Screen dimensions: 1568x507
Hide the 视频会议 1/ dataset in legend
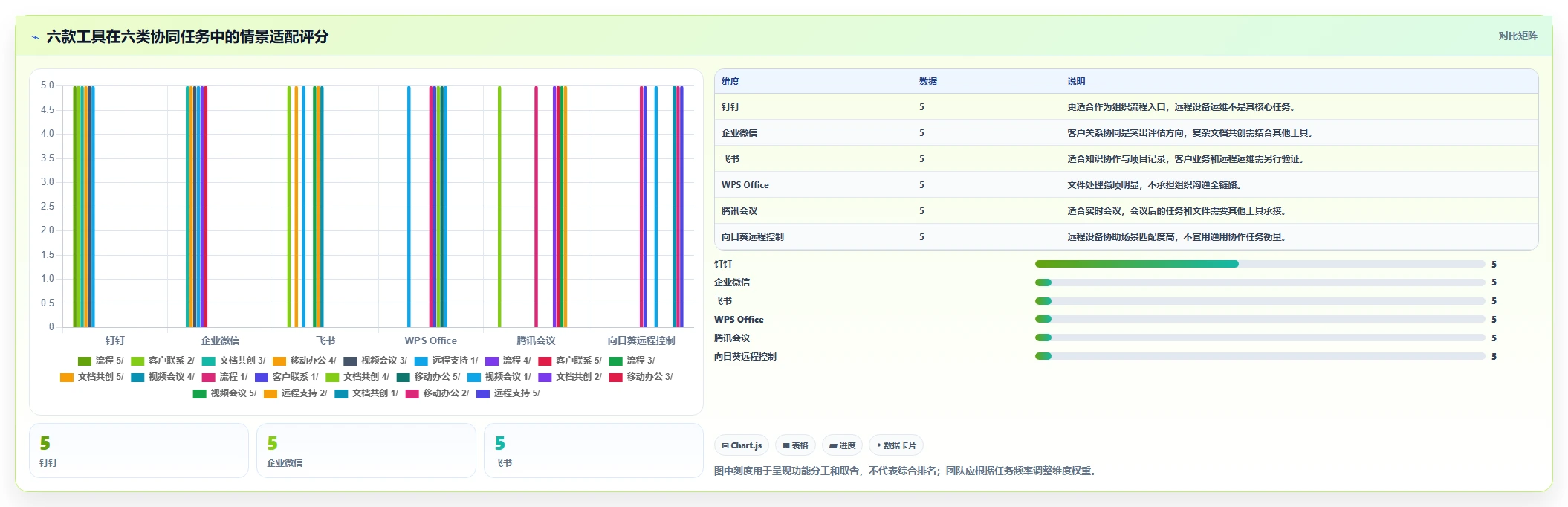499,377
